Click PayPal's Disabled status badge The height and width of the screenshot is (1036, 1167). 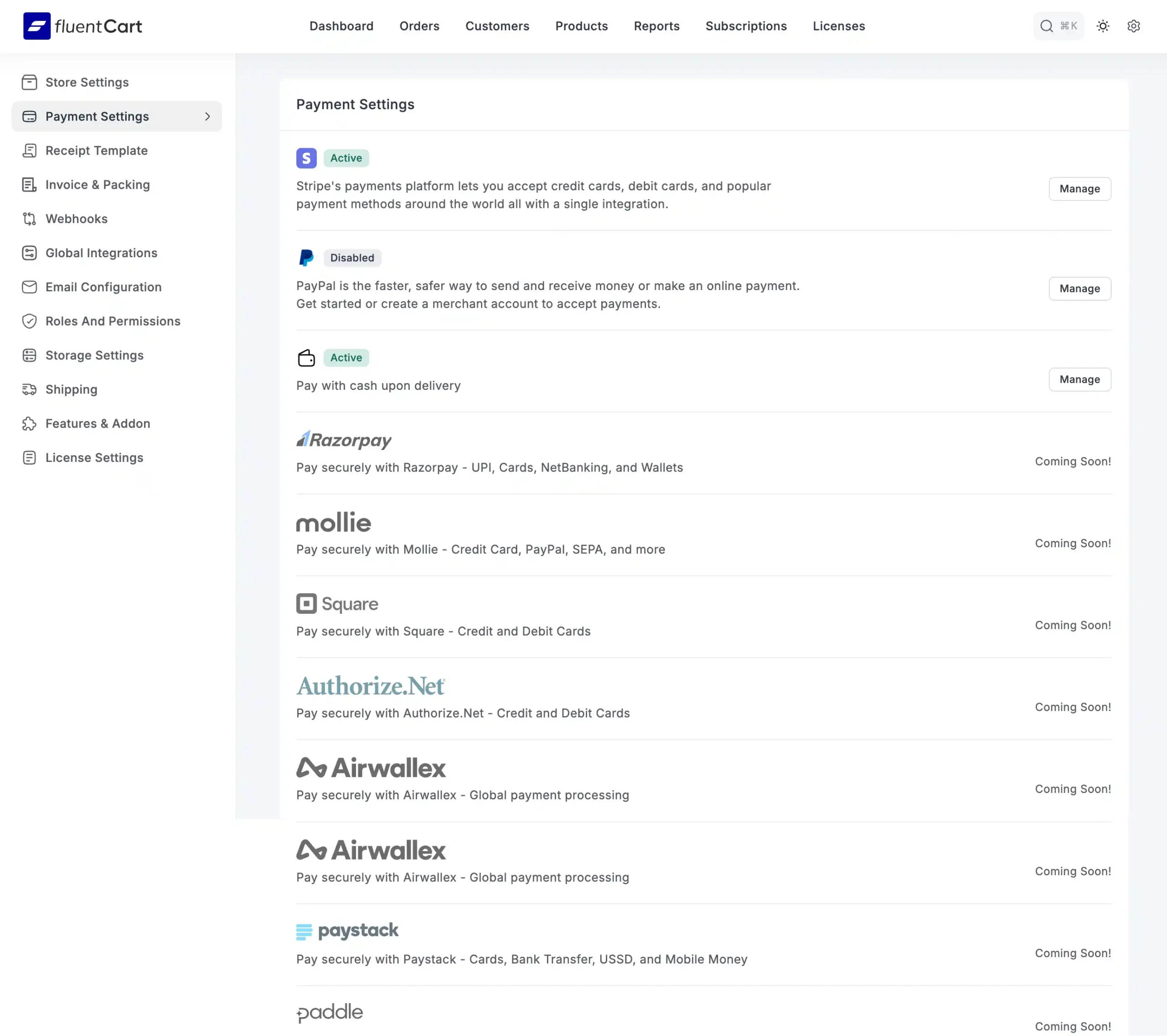coord(352,258)
